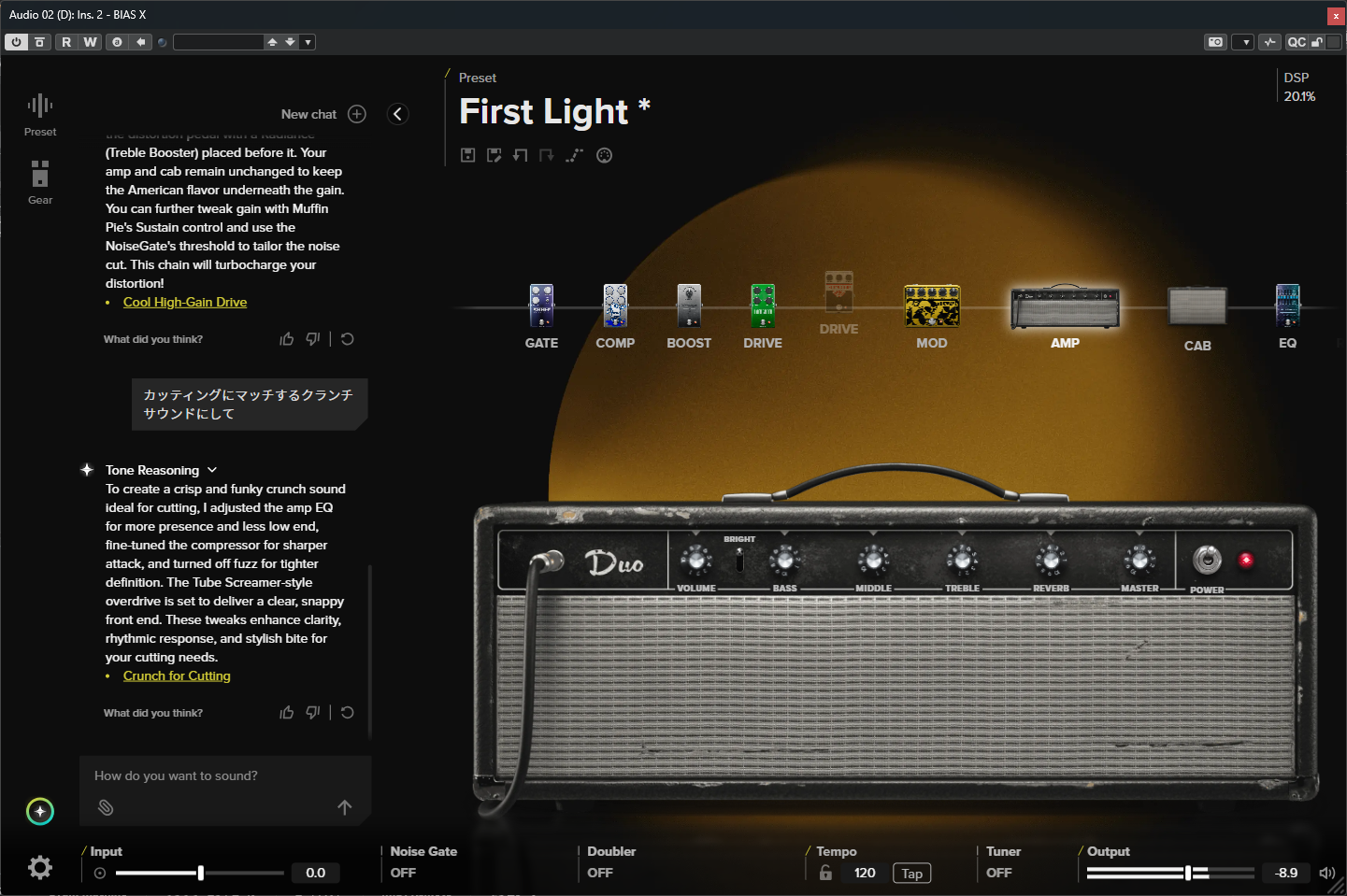Click the Tap tempo button
This screenshot has height=896, width=1347.
(912, 874)
